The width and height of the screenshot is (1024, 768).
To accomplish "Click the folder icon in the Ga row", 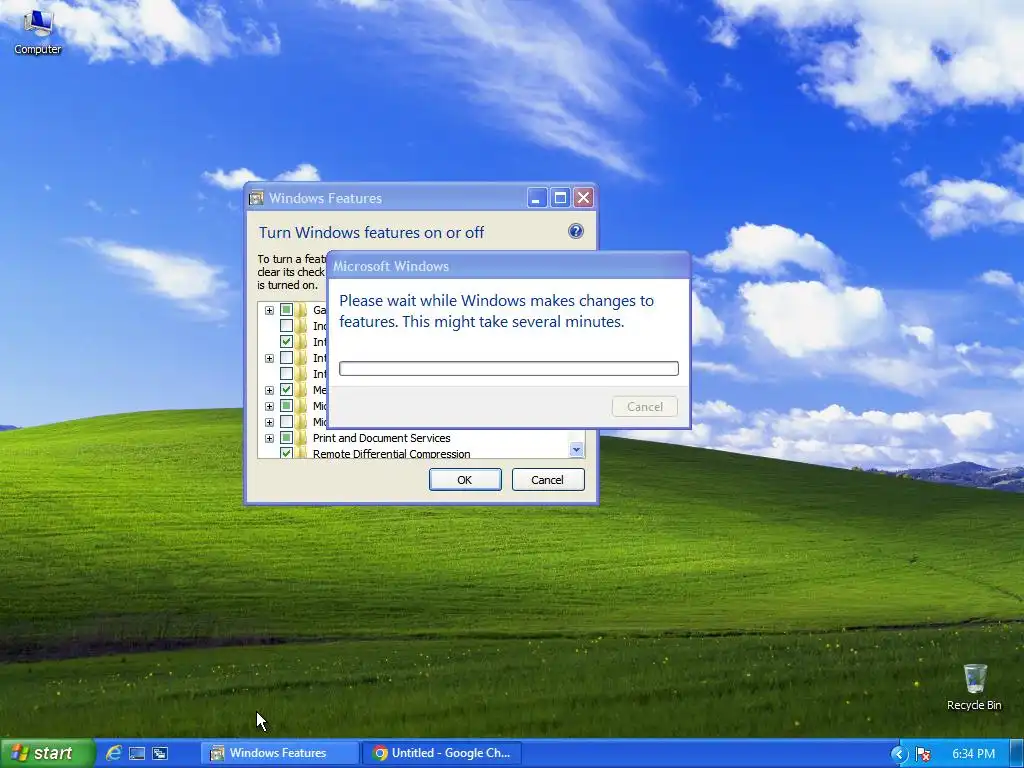I will click(301, 310).
